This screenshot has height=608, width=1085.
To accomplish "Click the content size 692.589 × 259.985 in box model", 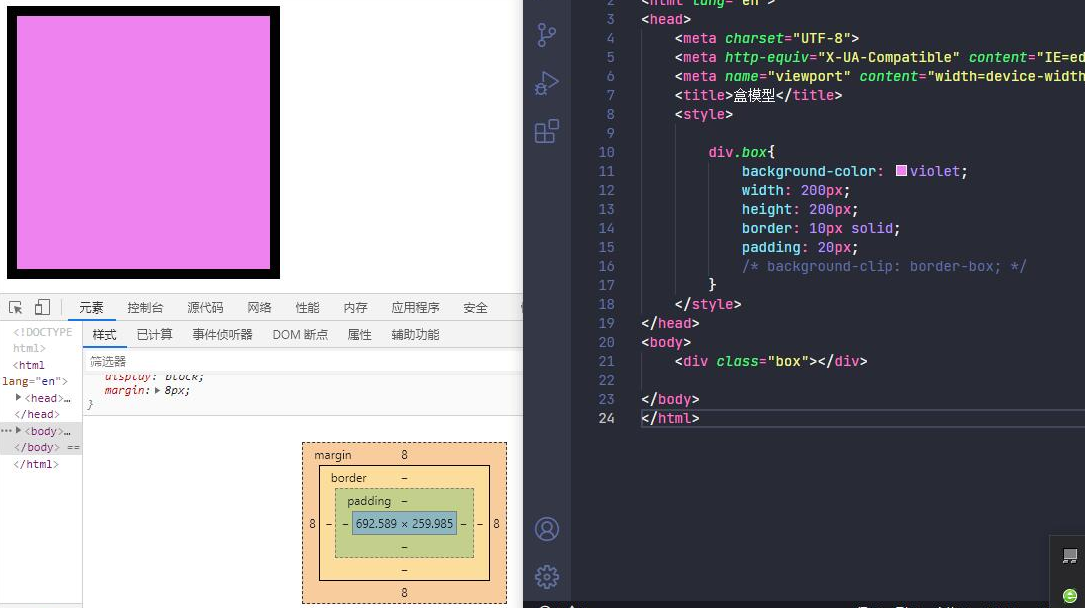I will 405,524.
